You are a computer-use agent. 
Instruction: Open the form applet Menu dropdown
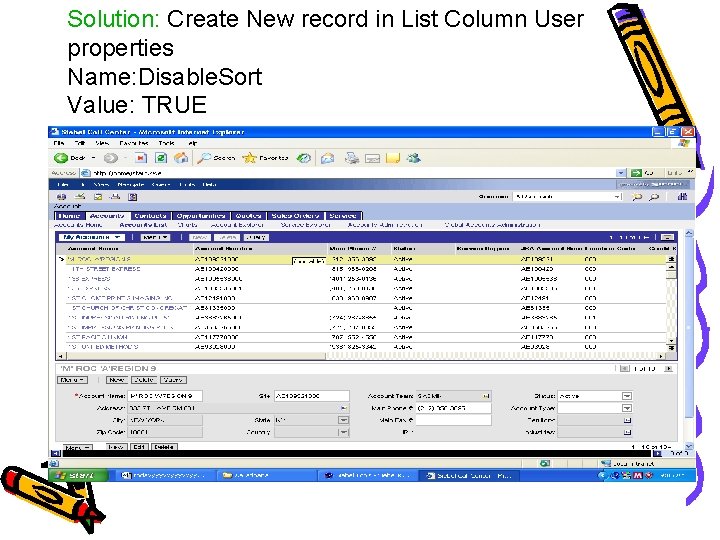click(72, 380)
